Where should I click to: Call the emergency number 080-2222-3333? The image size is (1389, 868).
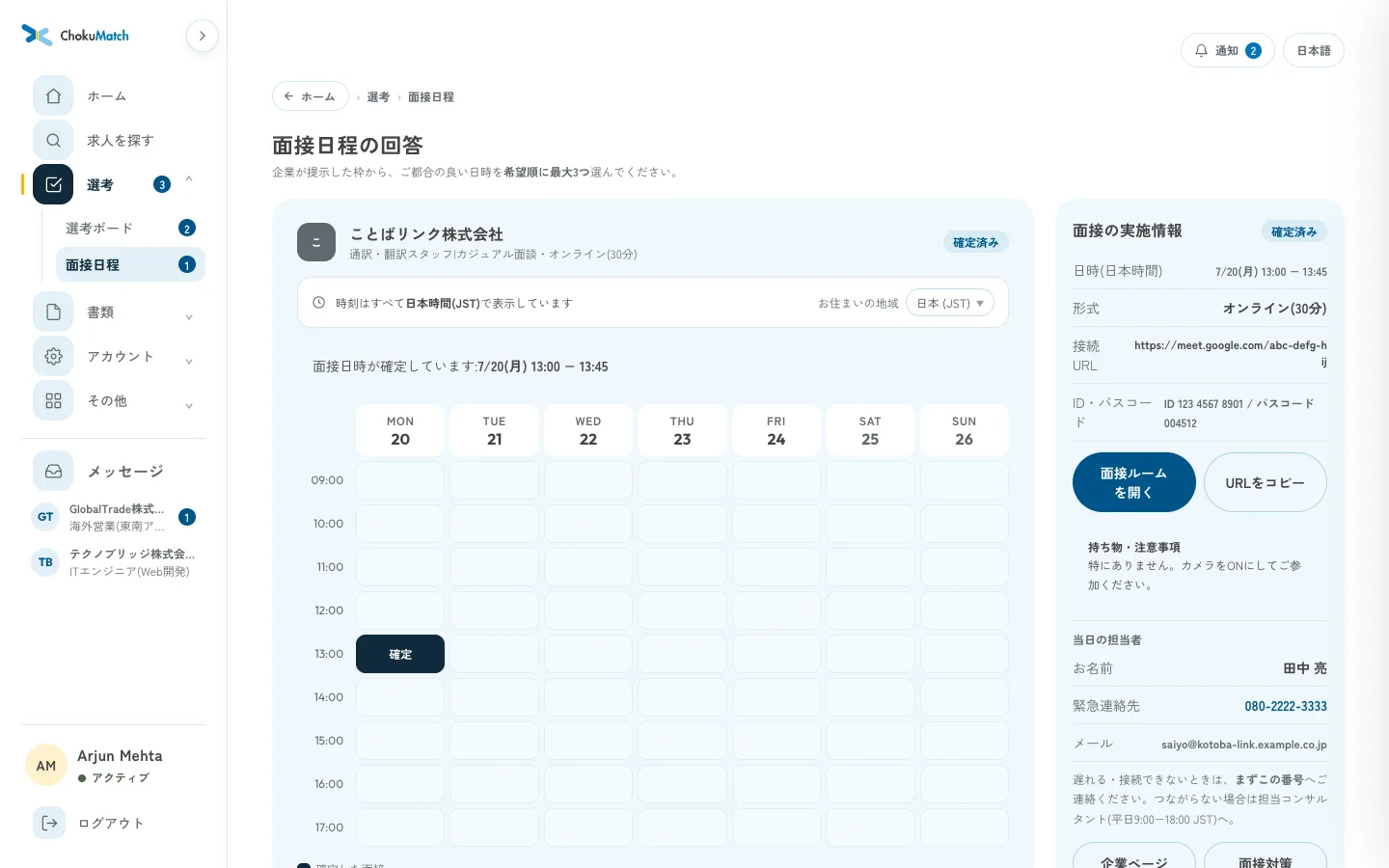[1286, 706]
